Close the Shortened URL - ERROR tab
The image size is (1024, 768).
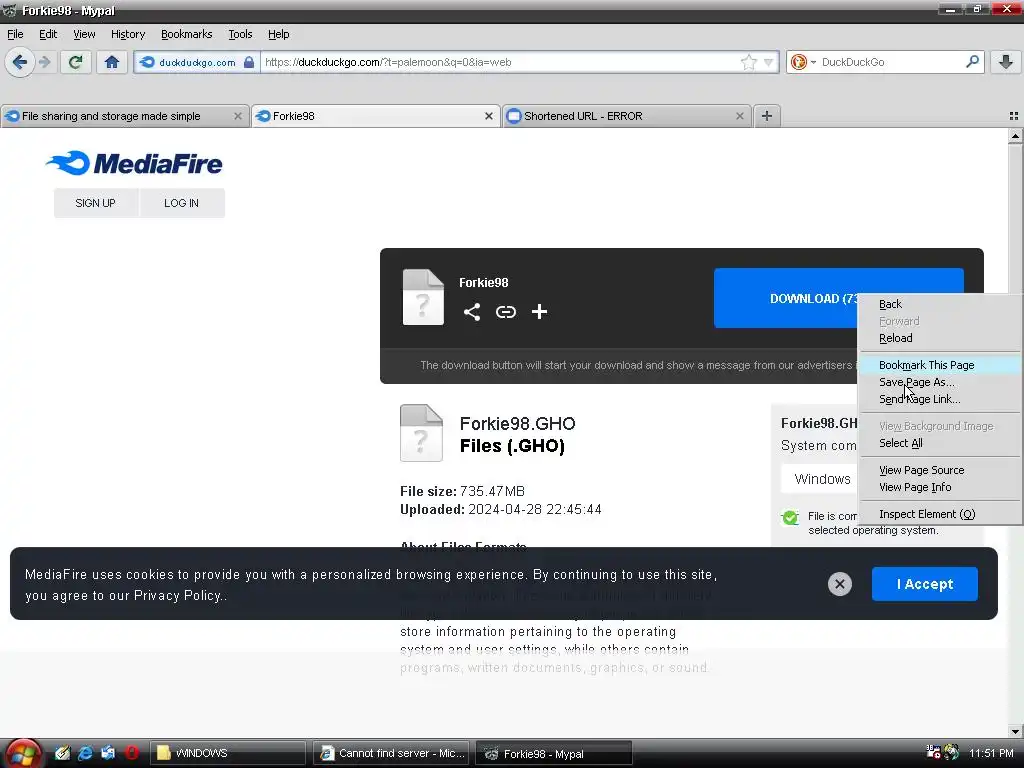pyautogui.click(x=739, y=116)
